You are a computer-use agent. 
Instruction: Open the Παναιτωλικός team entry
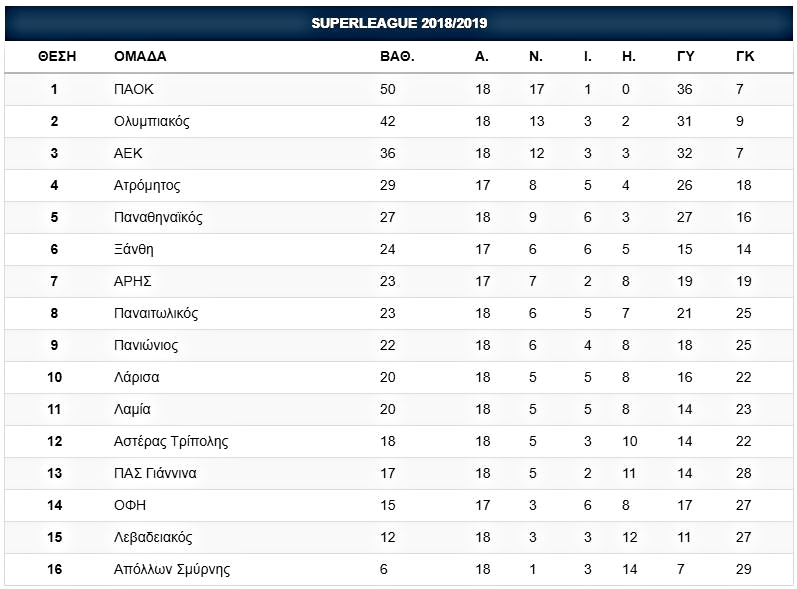[156, 314]
